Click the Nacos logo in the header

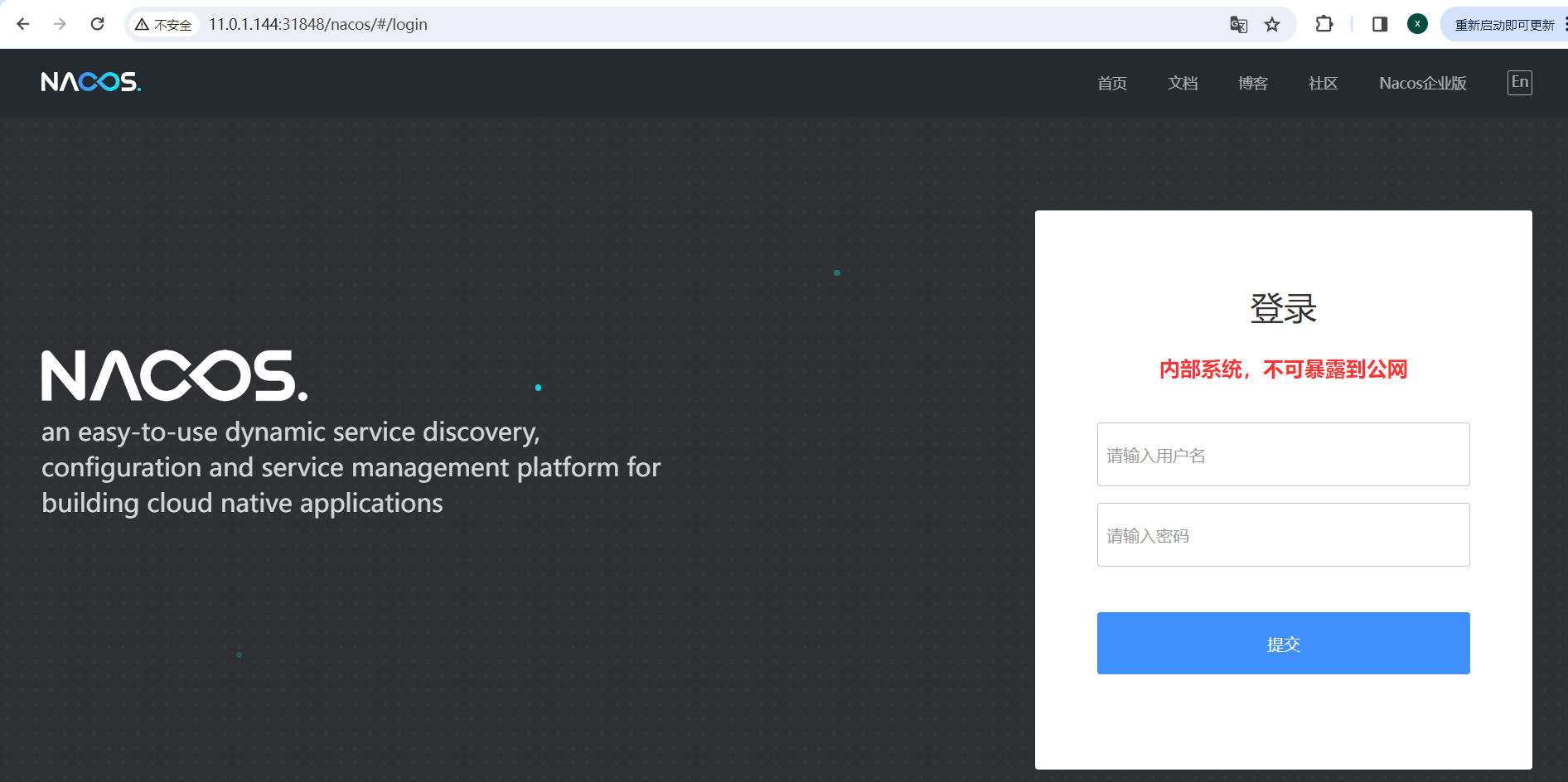click(91, 82)
